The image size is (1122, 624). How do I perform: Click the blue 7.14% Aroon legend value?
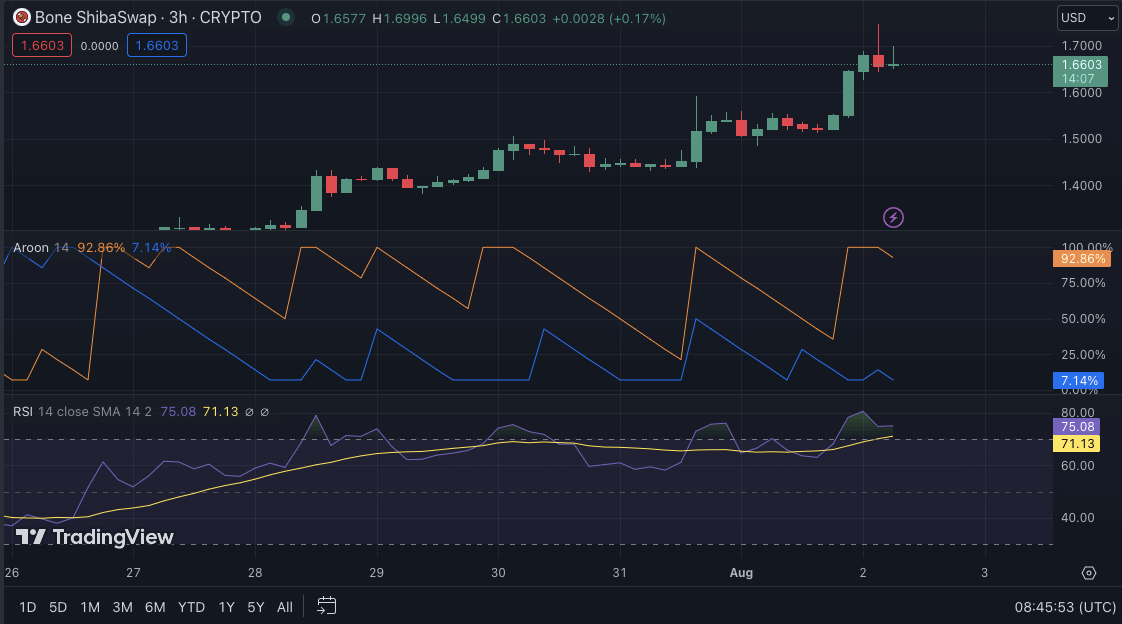pos(152,248)
